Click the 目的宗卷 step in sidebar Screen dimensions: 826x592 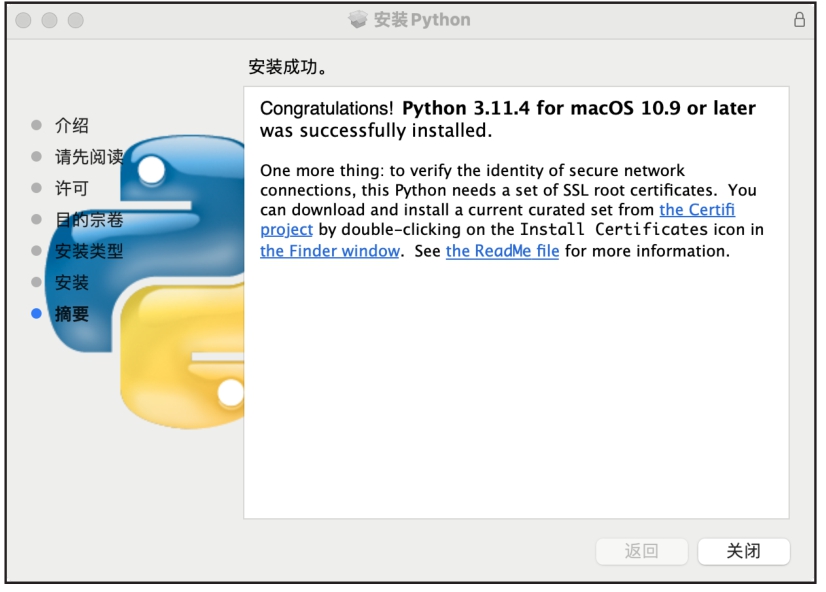click(88, 220)
